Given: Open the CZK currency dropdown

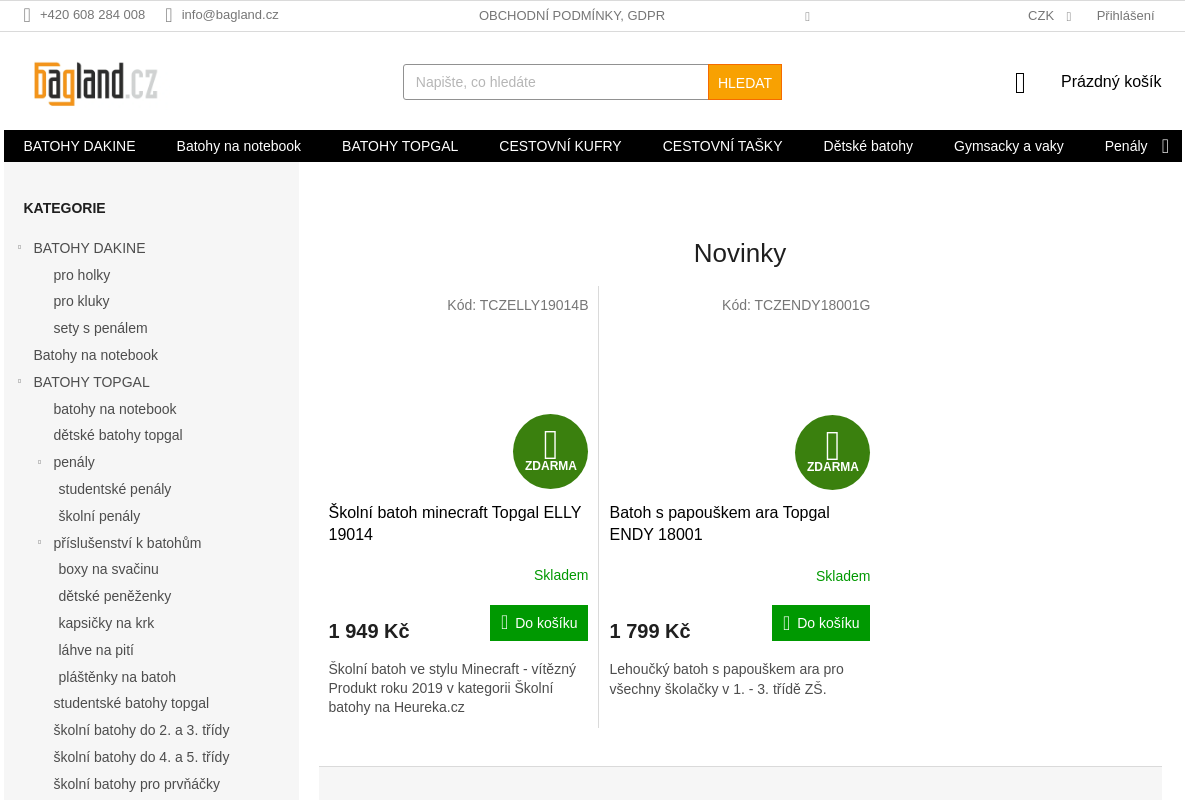Looking at the screenshot, I should (x=1049, y=16).
